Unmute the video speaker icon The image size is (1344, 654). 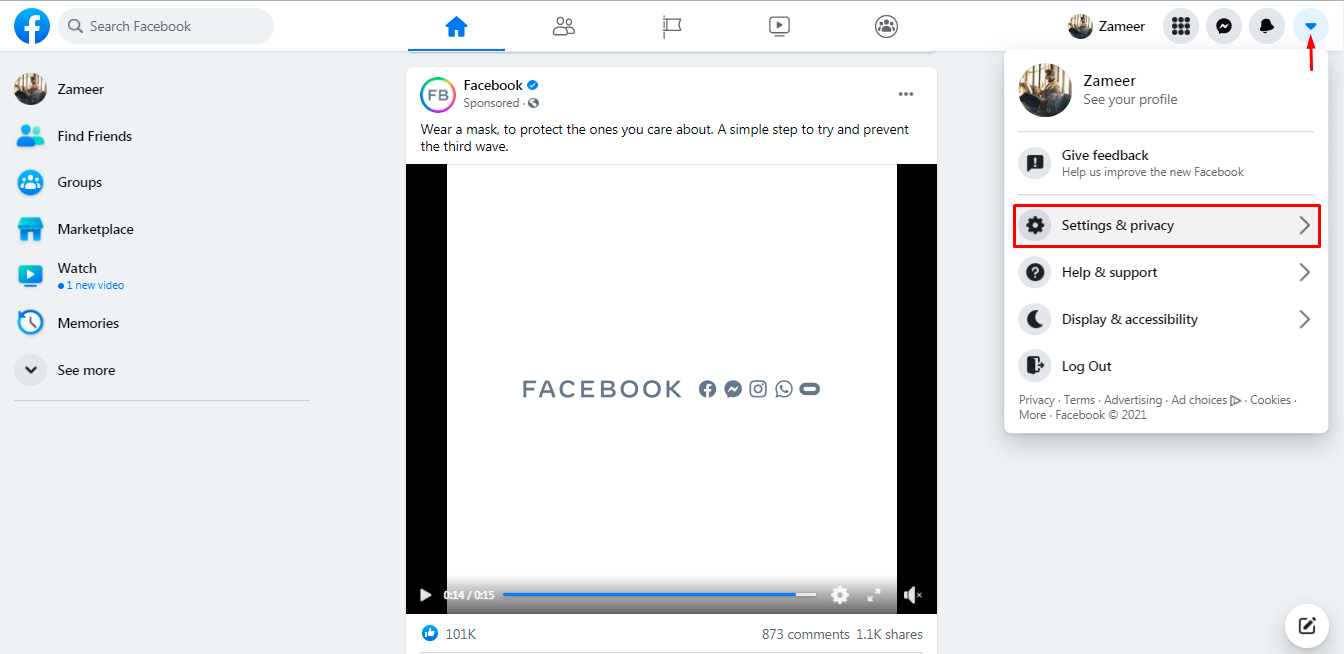coord(912,595)
